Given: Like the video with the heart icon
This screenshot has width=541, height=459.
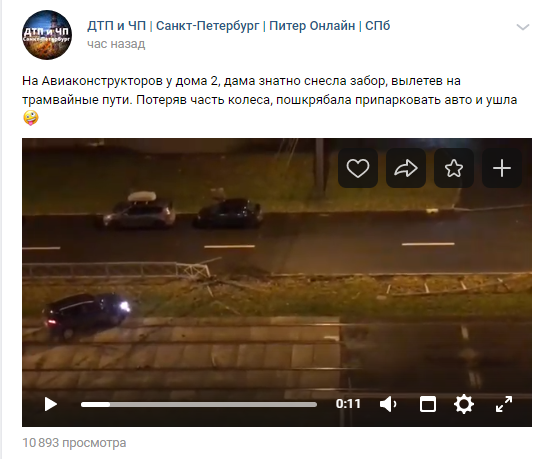Looking at the screenshot, I should 358,168.
